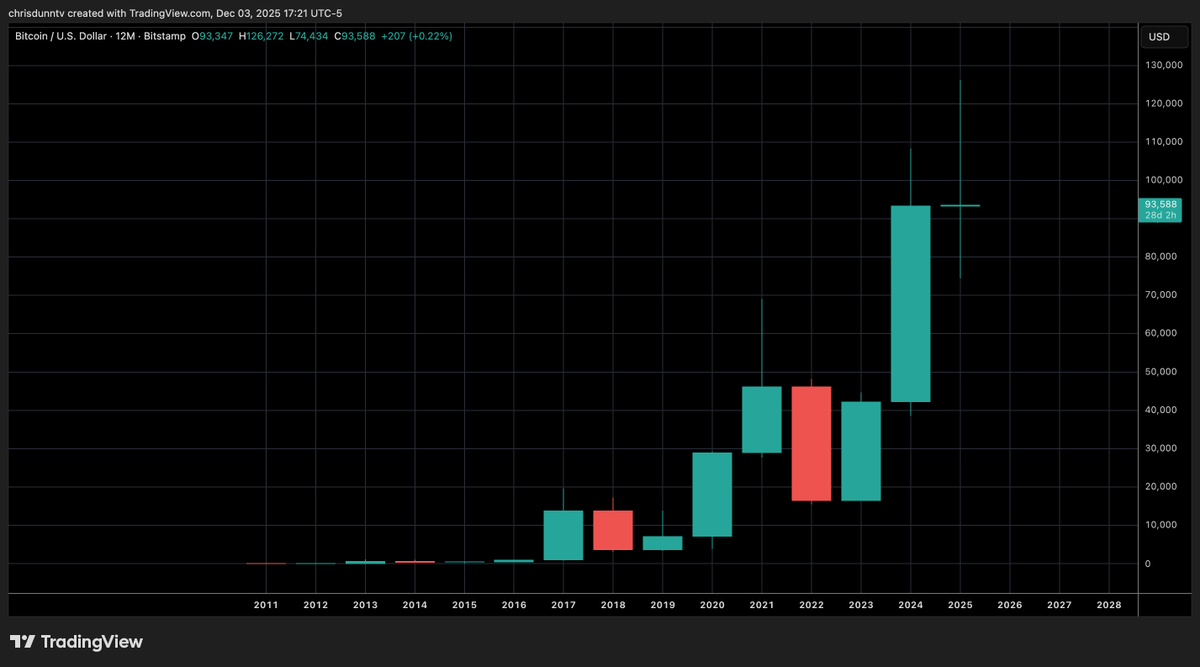Click the 2012 label on time axis
1200x667 pixels.
coord(315,604)
